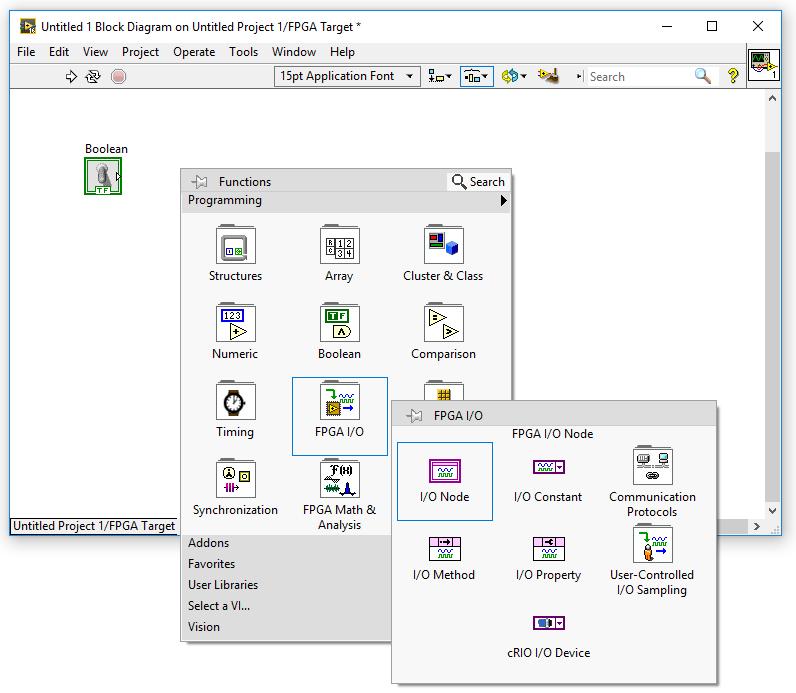Click vertical scrollbar down arrow

(773, 511)
